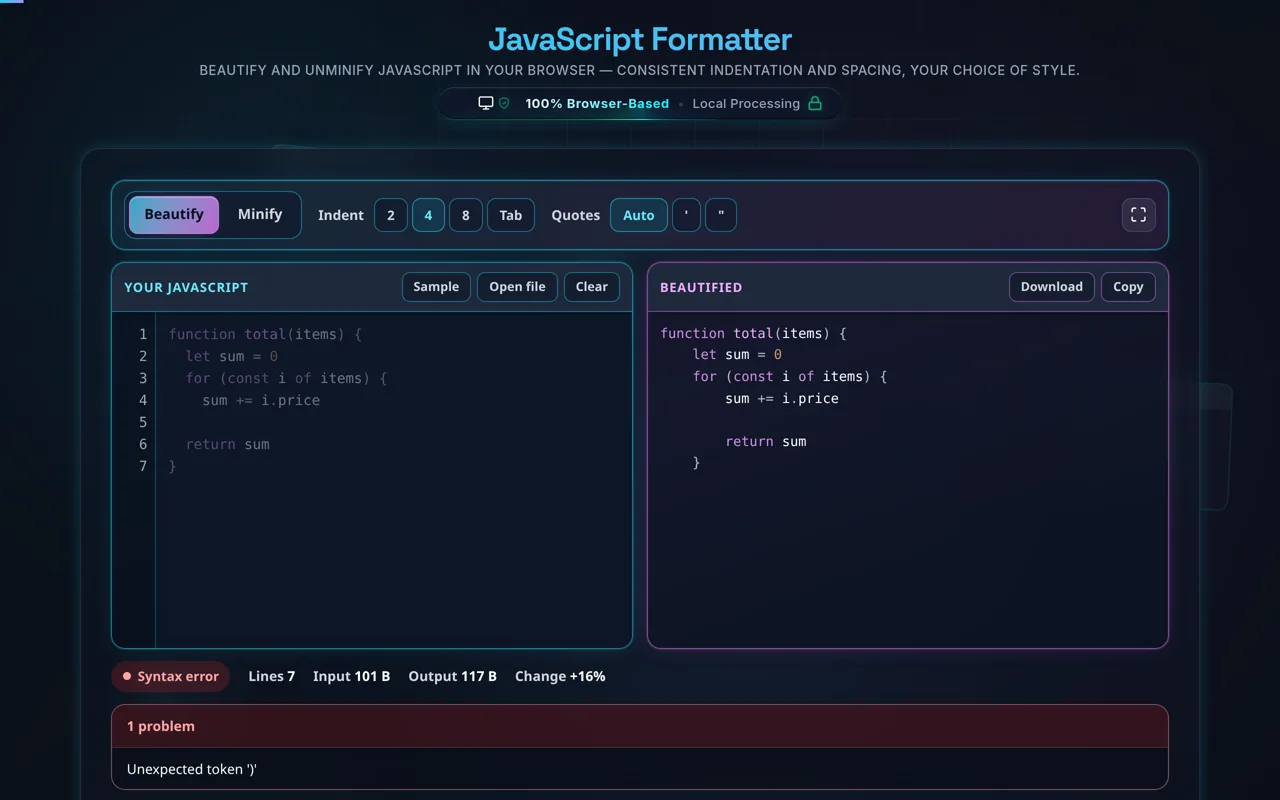This screenshot has width=1280, height=800.
Task: Click inside the JavaScript input editor
Action: point(394,480)
